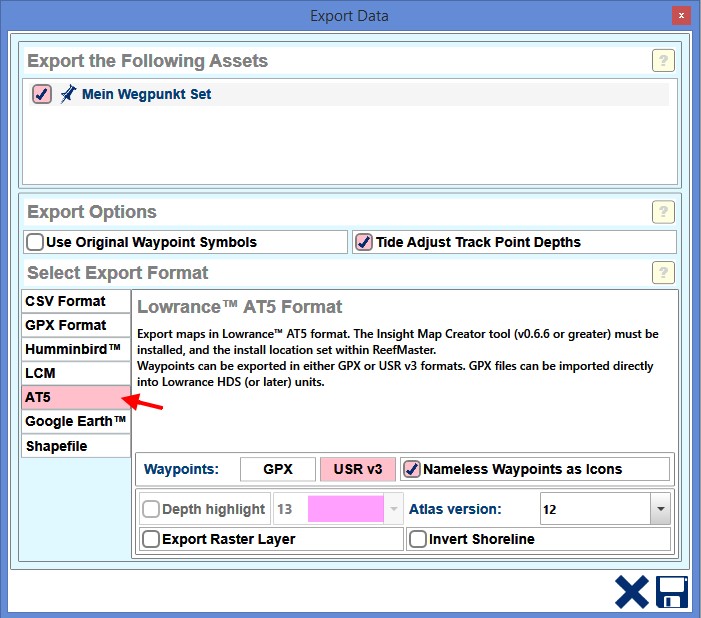
Task: Enable Use Original Waypoint Symbols
Action: coord(36,242)
